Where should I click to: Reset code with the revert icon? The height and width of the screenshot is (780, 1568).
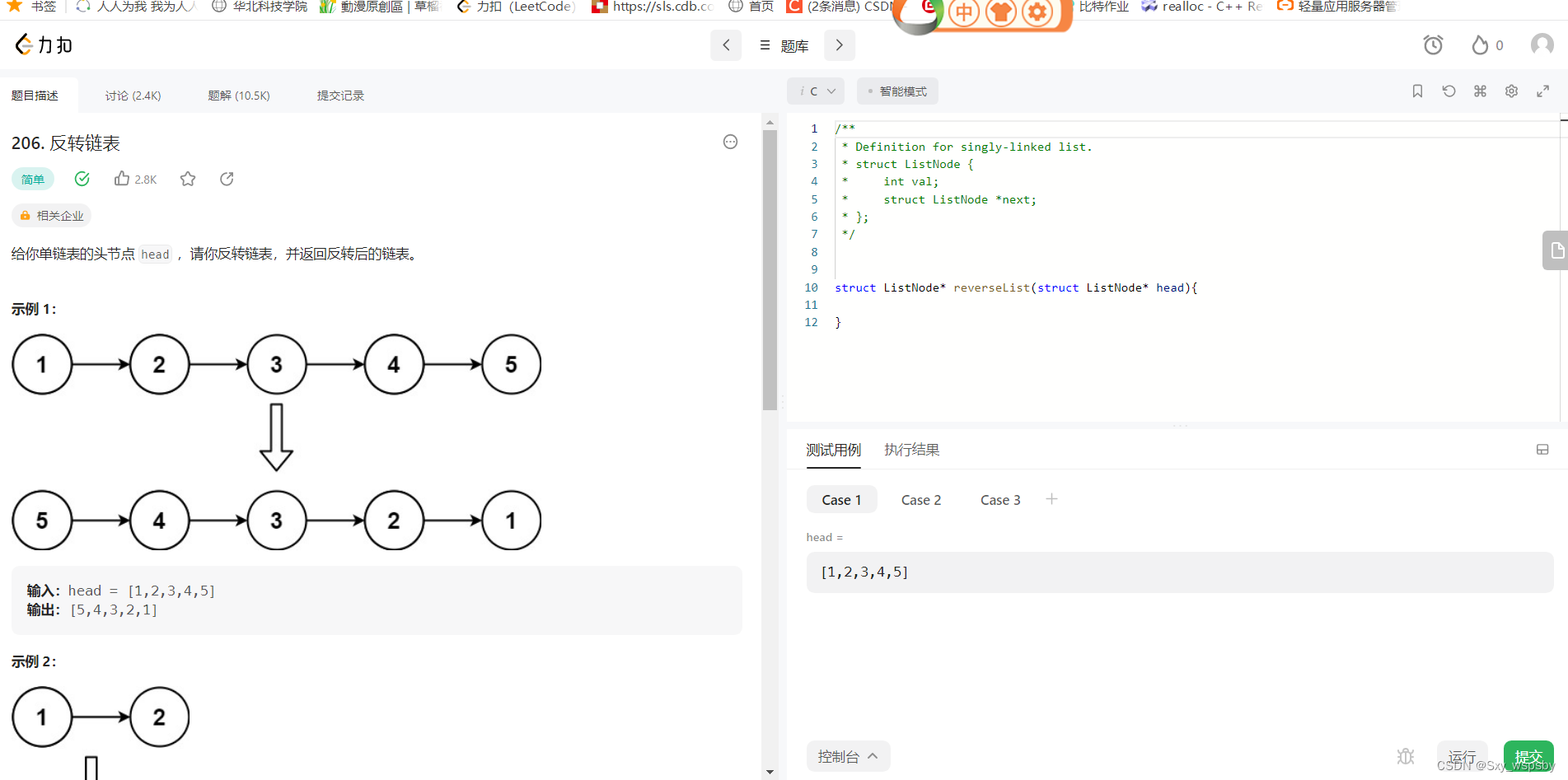[1449, 91]
